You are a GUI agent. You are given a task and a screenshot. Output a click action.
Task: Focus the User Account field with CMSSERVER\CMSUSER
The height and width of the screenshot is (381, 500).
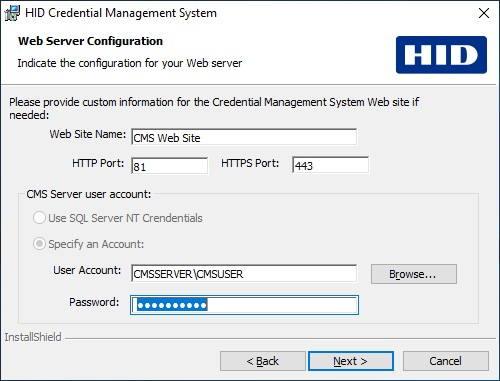point(244,274)
